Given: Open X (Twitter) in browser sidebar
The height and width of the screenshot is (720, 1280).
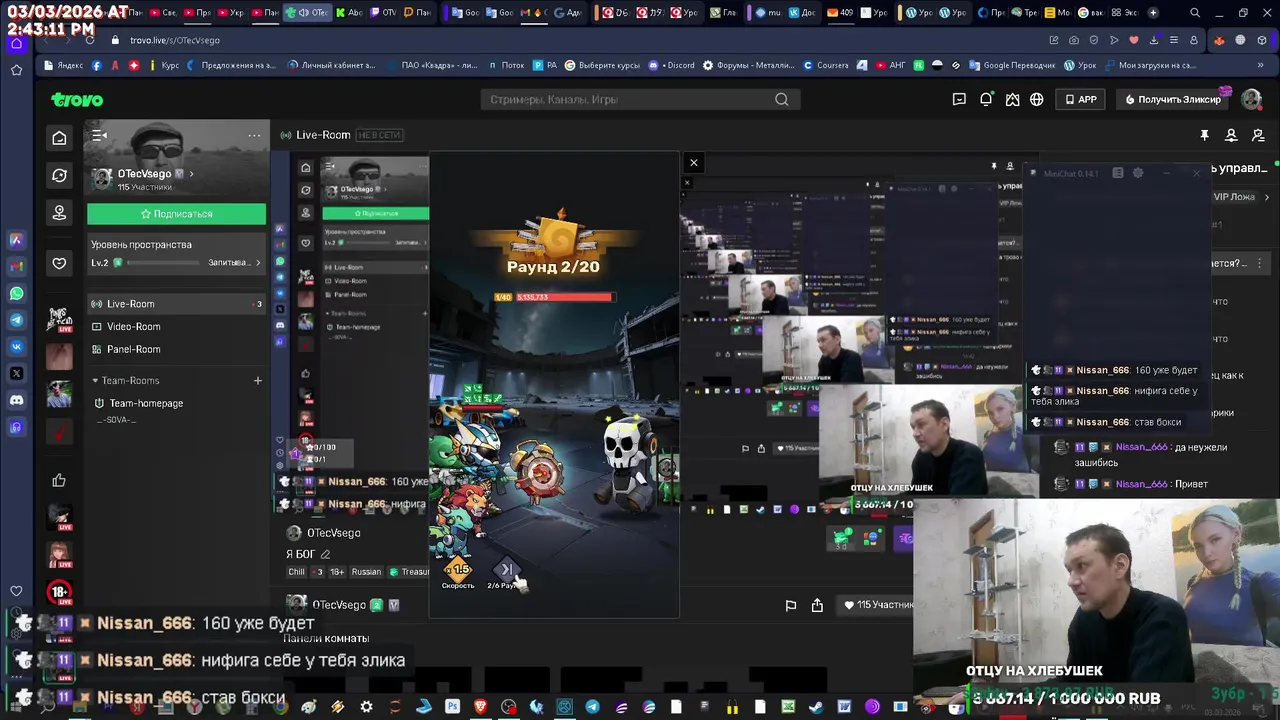Looking at the screenshot, I should click(16, 373).
